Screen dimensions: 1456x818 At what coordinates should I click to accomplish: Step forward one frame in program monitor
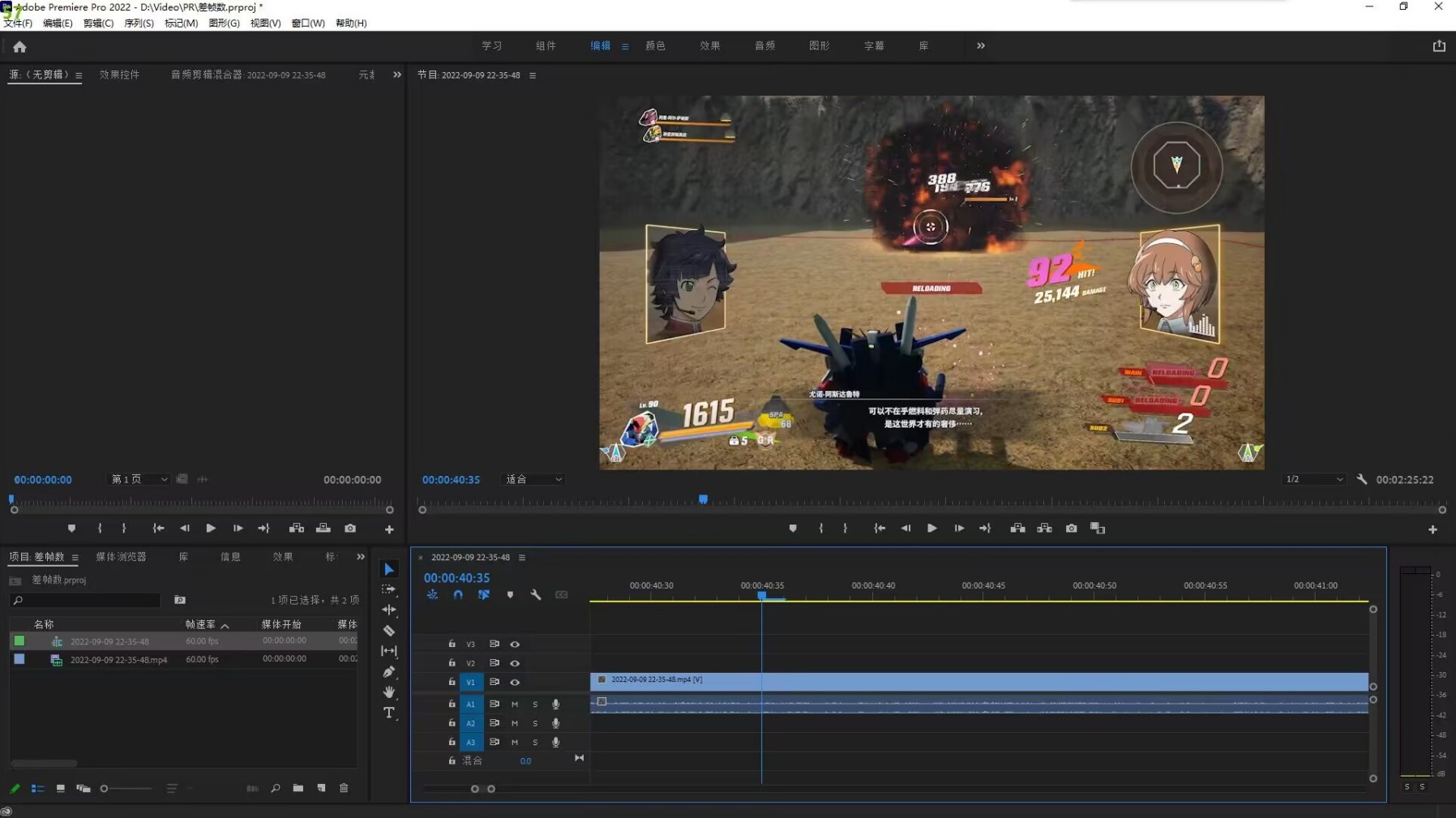959,529
